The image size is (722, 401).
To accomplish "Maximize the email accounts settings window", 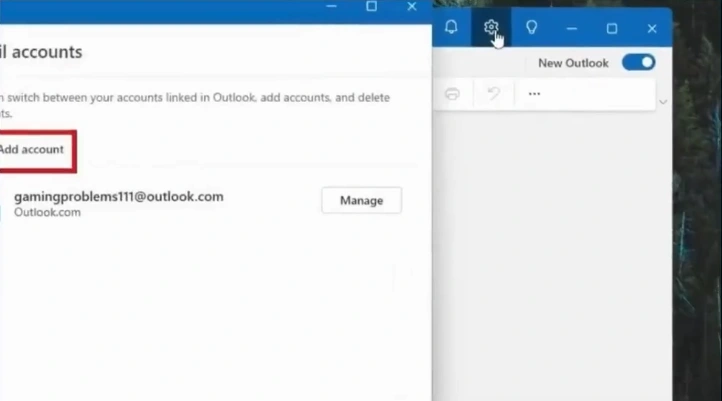I will (371, 6).
